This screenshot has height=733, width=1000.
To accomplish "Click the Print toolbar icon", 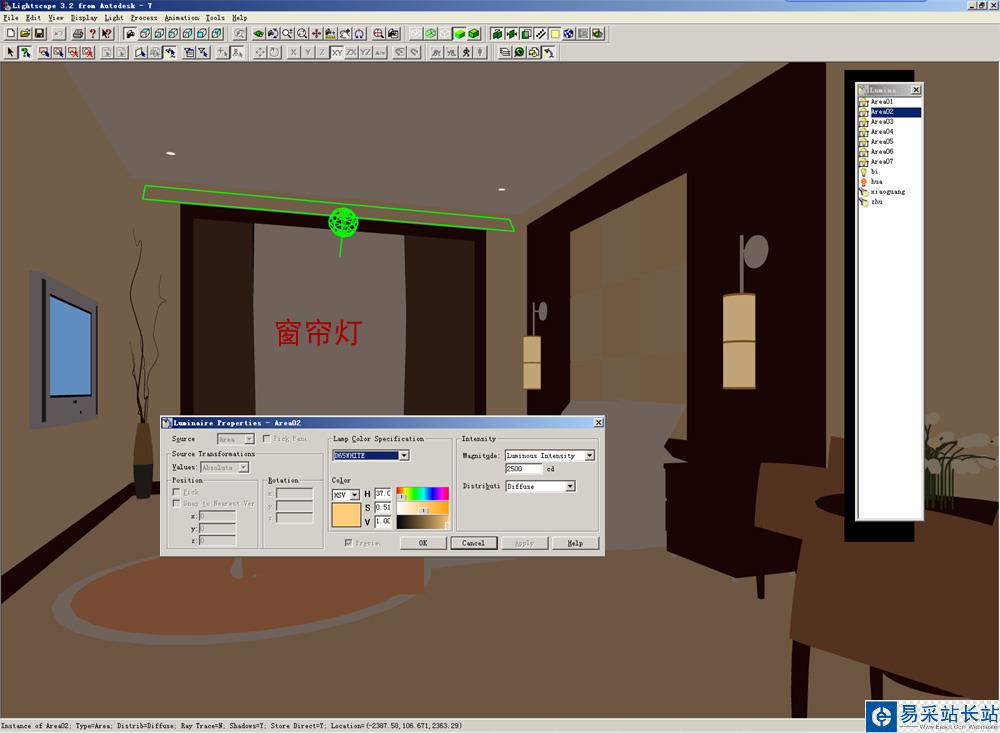I will [78, 34].
